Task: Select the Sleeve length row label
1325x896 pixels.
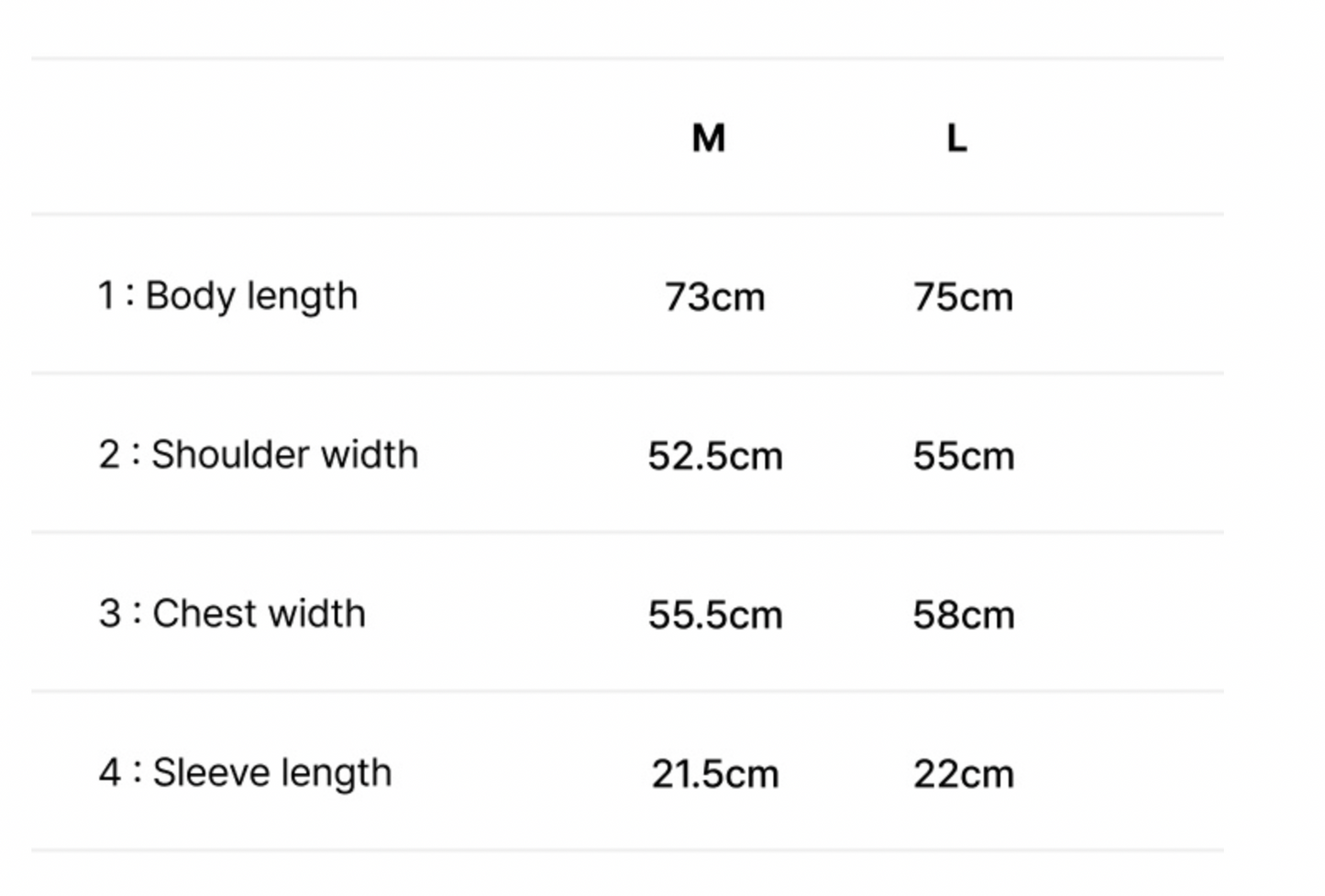Action: 245,773
